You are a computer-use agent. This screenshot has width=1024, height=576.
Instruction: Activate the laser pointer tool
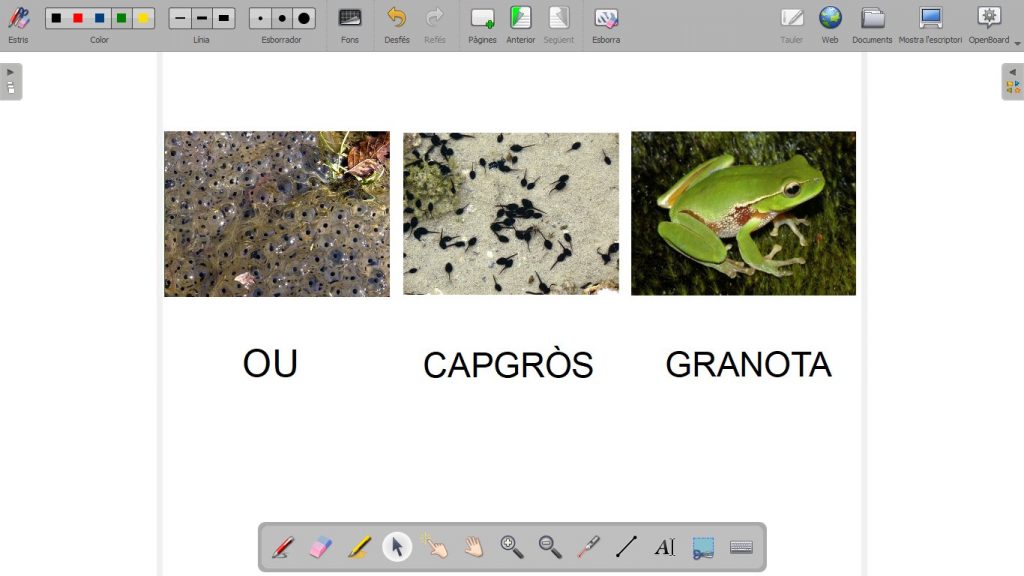click(588, 547)
